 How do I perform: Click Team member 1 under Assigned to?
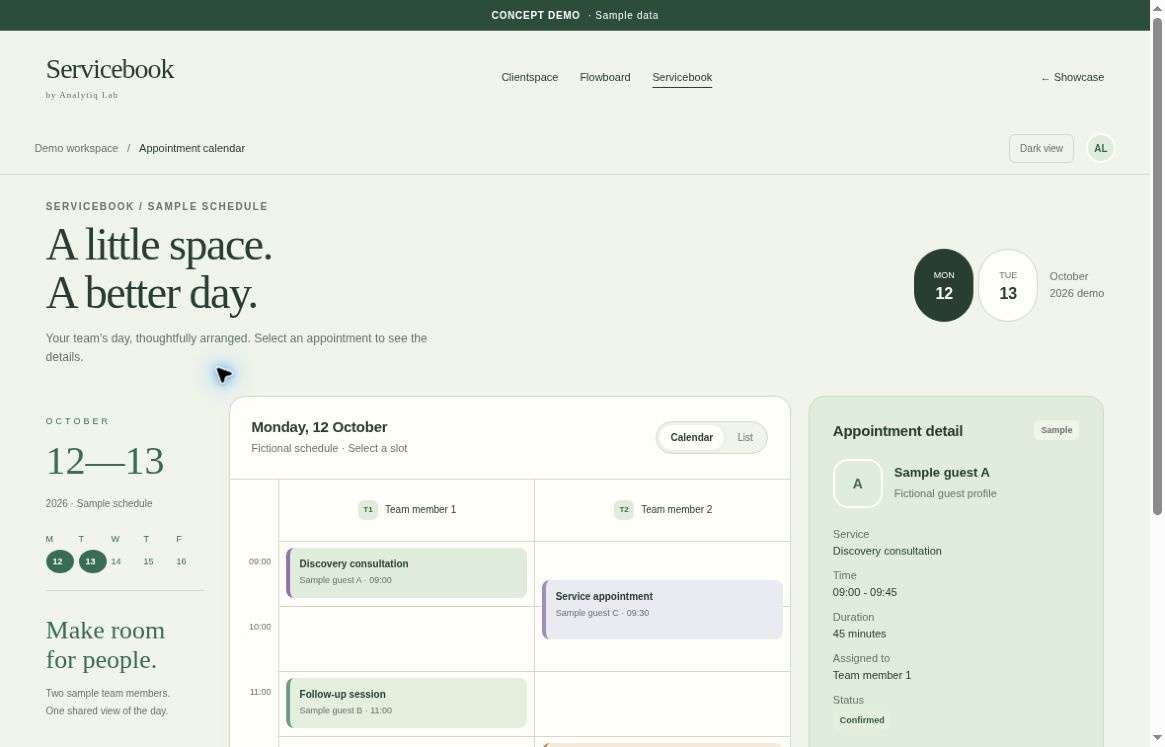point(872,675)
